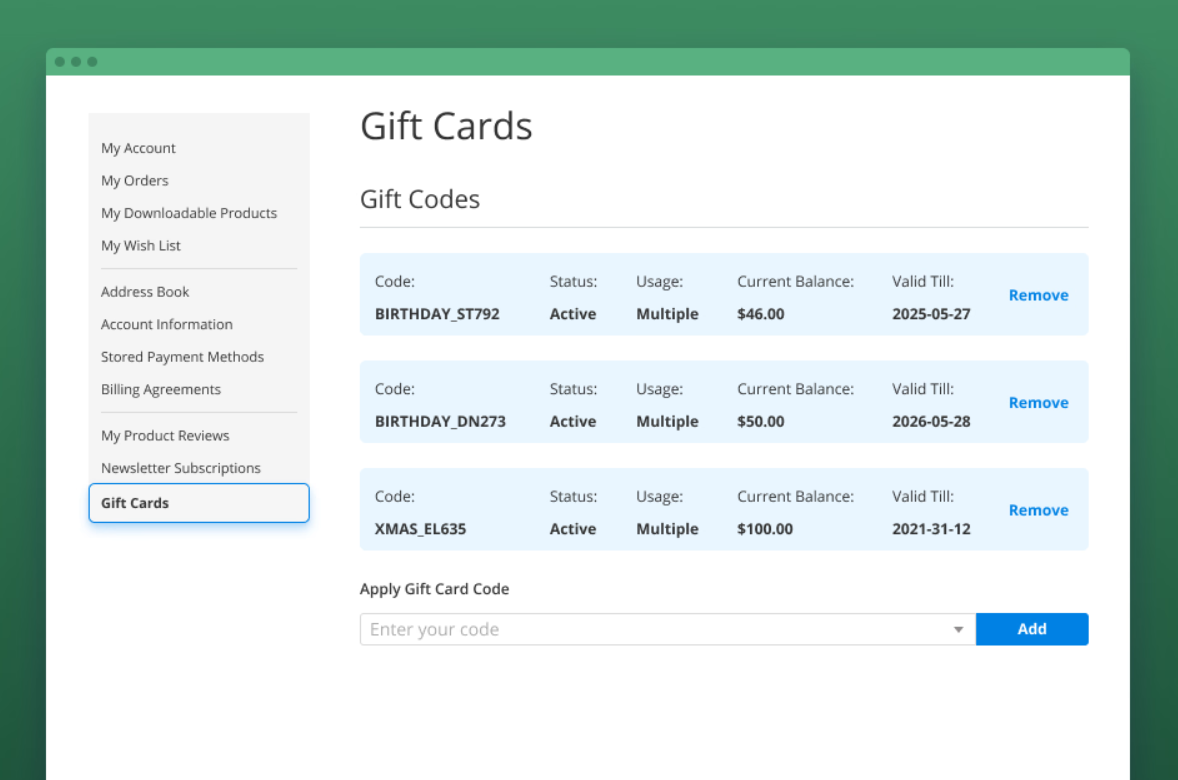Remove the BIRTHDAY_ST792 gift card
The height and width of the screenshot is (780, 1178).
[1038, 294]
